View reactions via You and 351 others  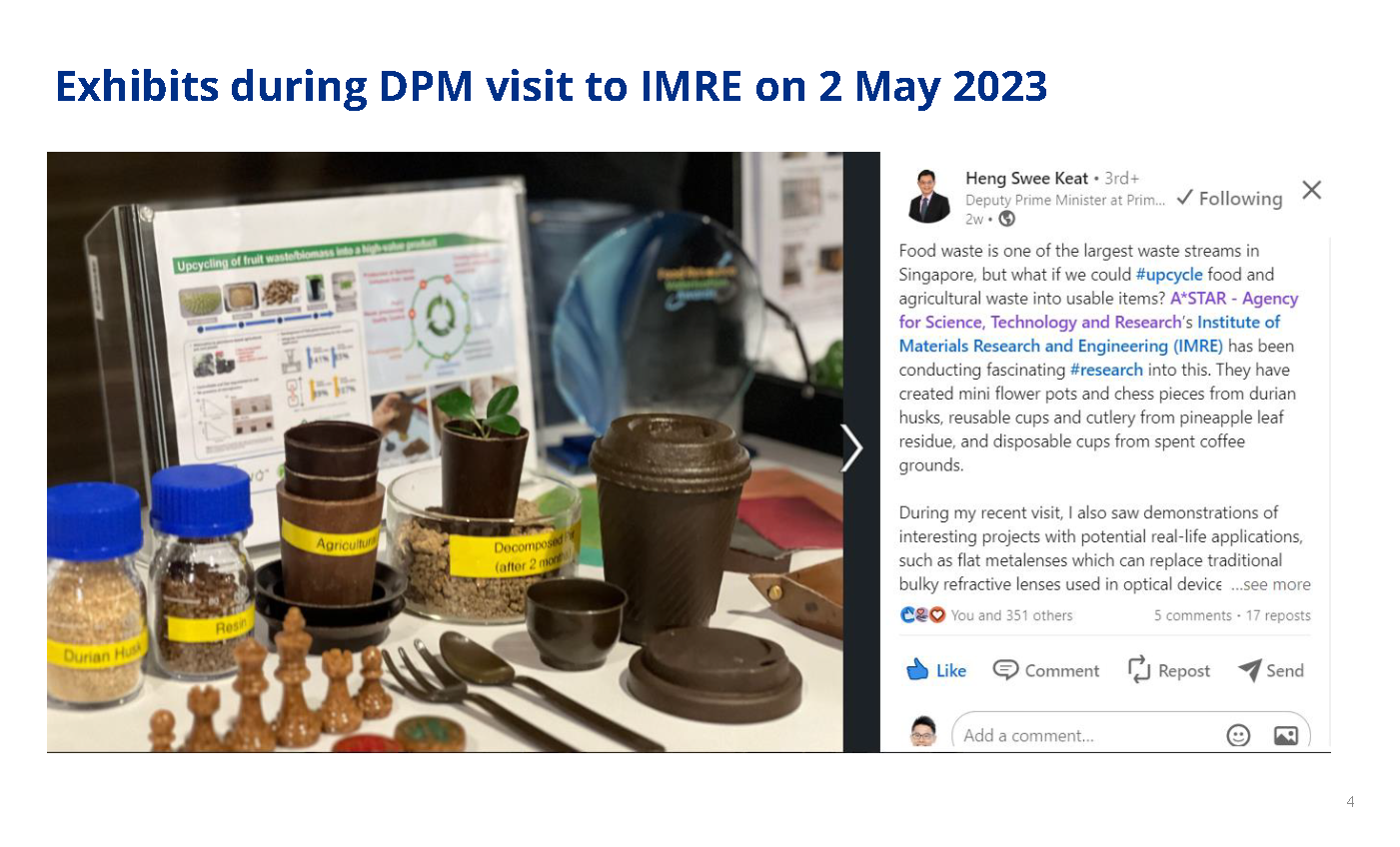[x=1009, y=615]
